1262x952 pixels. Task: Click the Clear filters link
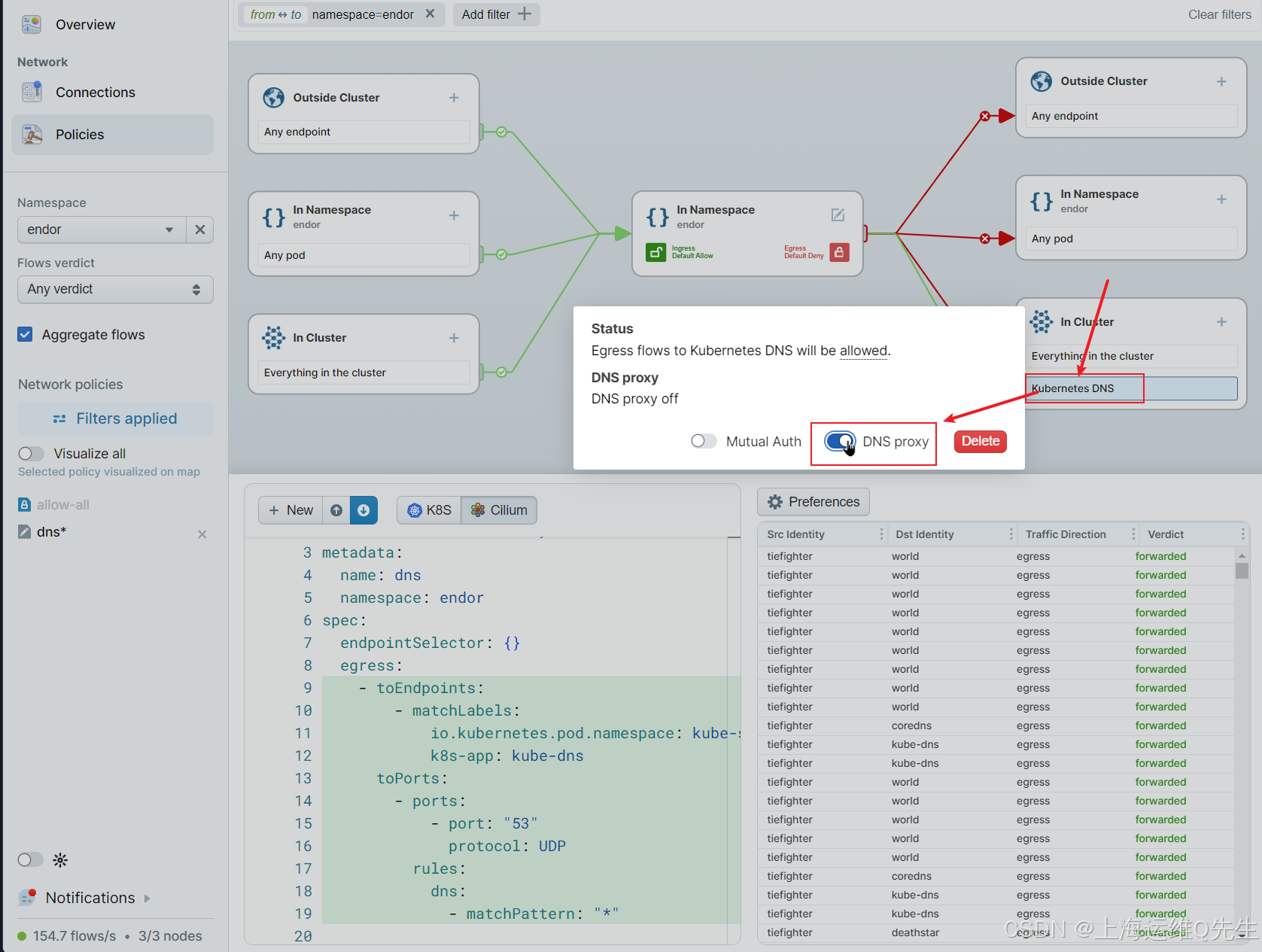(1219, 14)
